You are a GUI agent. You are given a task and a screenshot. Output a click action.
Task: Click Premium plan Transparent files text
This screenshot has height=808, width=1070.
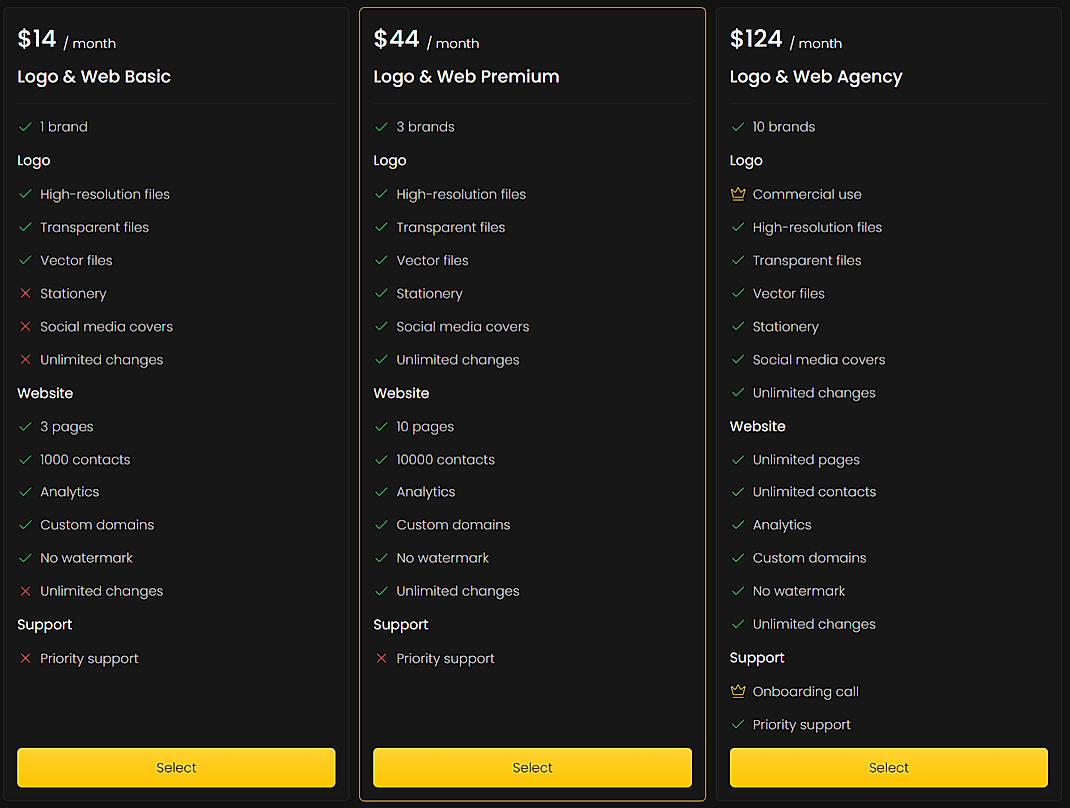coord(450,228)
